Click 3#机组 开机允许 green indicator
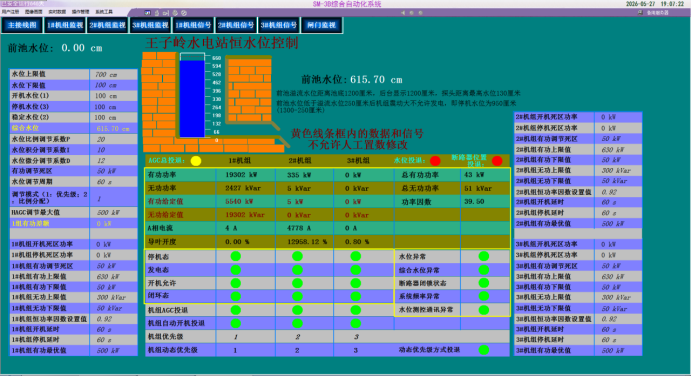 pyautogui.click(x=356, y=283)
